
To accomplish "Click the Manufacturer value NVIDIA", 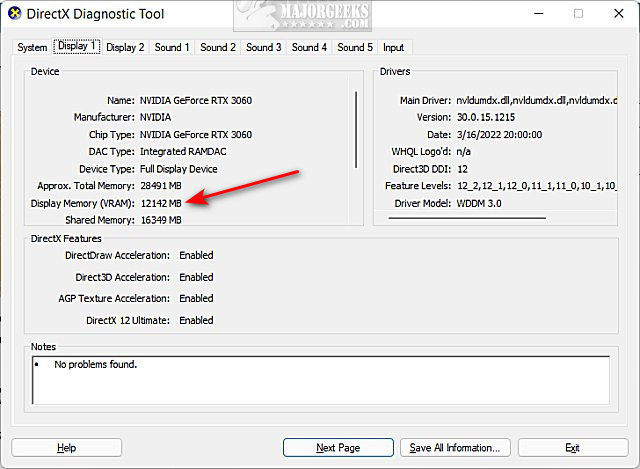I will pyautogui.click(x=156, y=117).
